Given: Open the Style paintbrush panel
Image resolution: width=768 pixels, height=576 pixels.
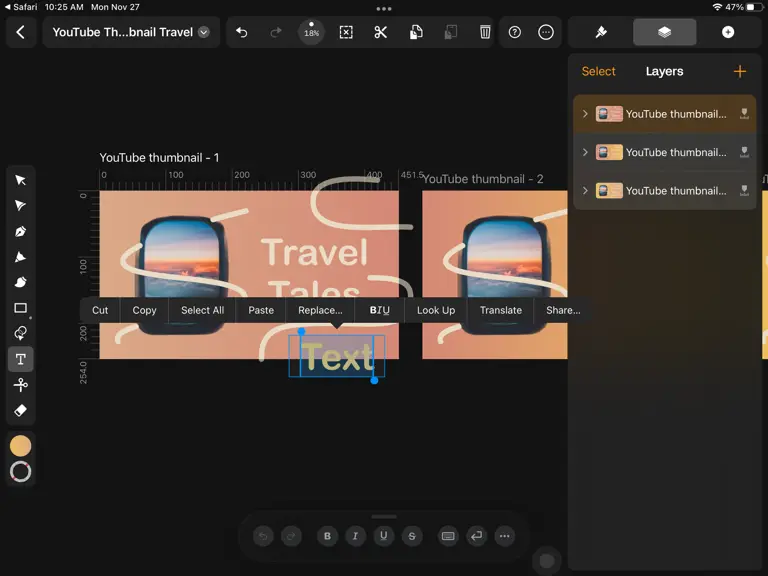Looking at the screenshot, I should click(x=601, y=32).
